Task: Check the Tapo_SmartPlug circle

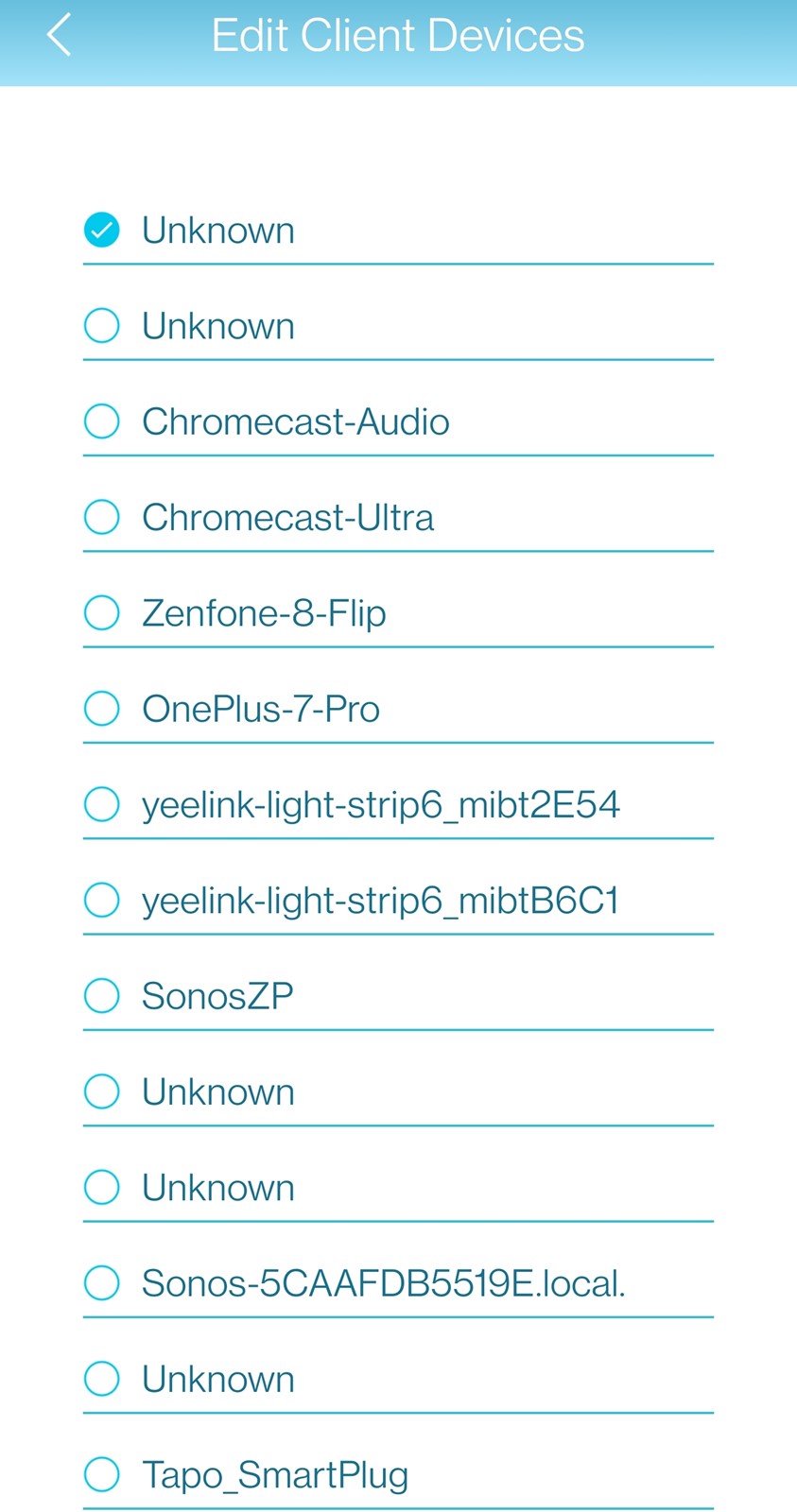Action: click(x=101, y=1474)
